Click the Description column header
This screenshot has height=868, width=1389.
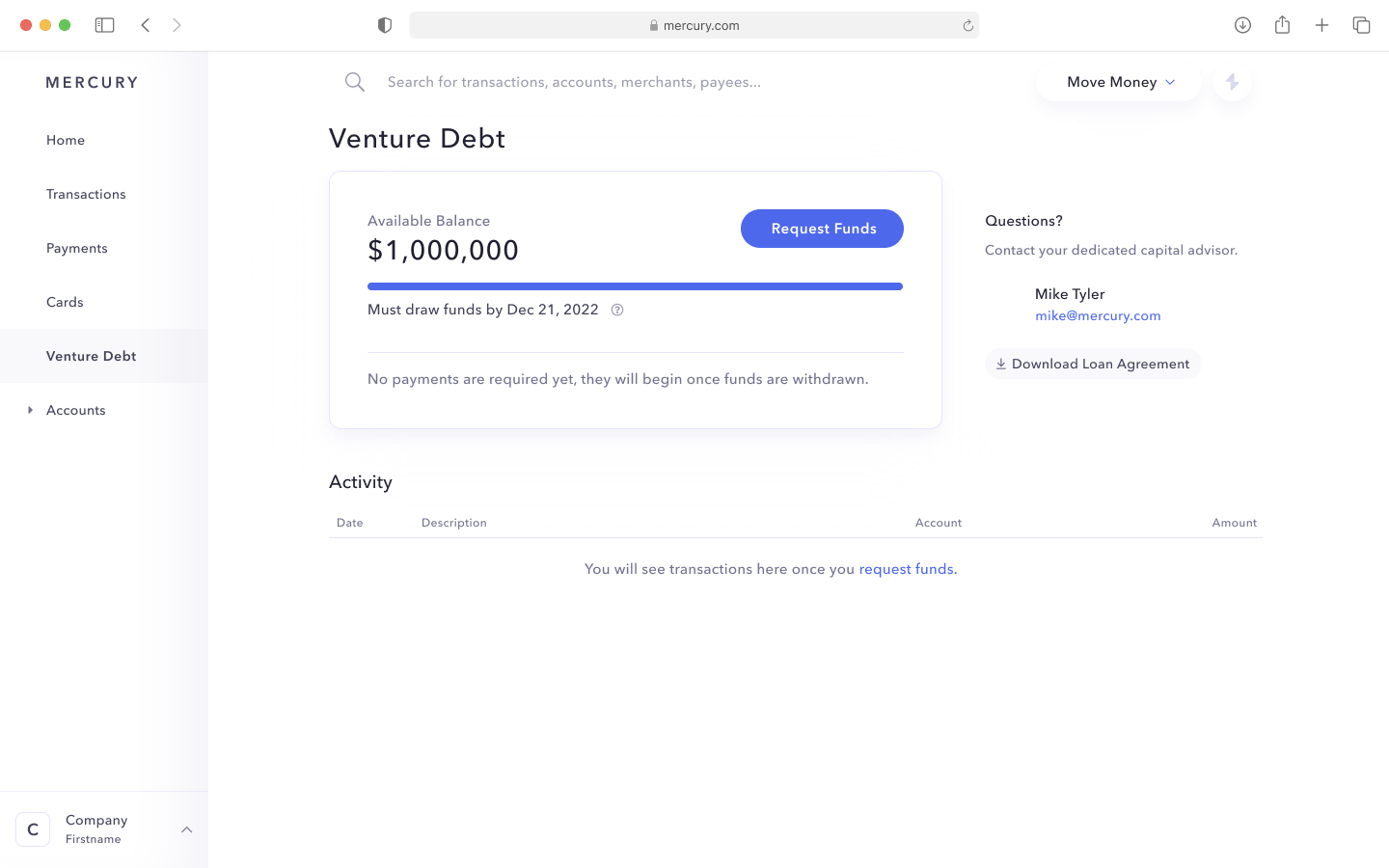pyautogui.click(x=454, y=523)
